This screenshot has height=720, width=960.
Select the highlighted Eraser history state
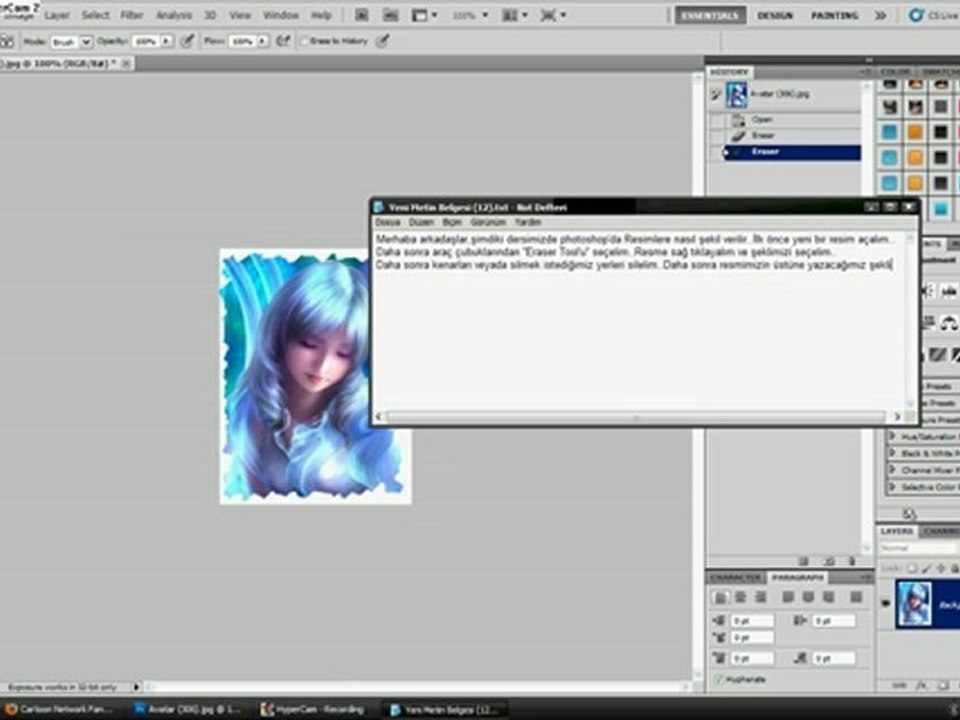tap(792, 151)
